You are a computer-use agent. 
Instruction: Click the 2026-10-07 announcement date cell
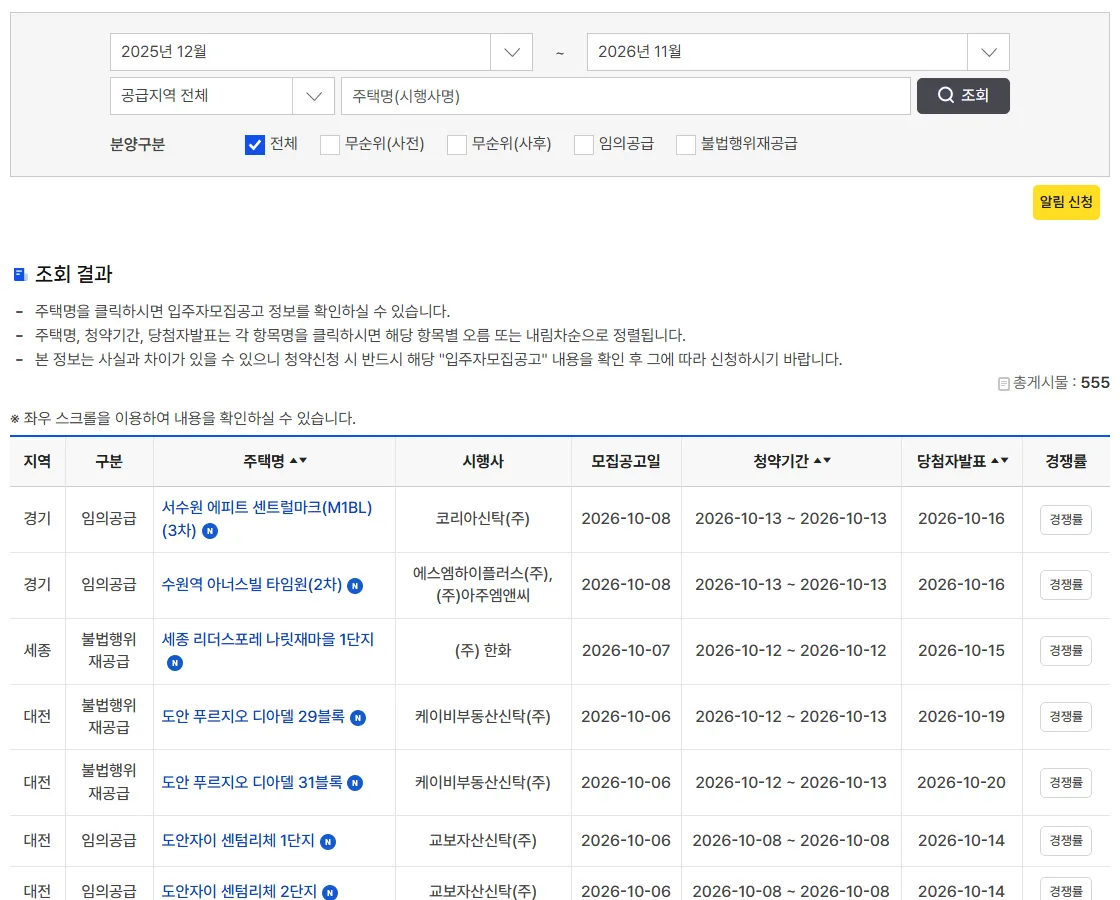(626, 651)
